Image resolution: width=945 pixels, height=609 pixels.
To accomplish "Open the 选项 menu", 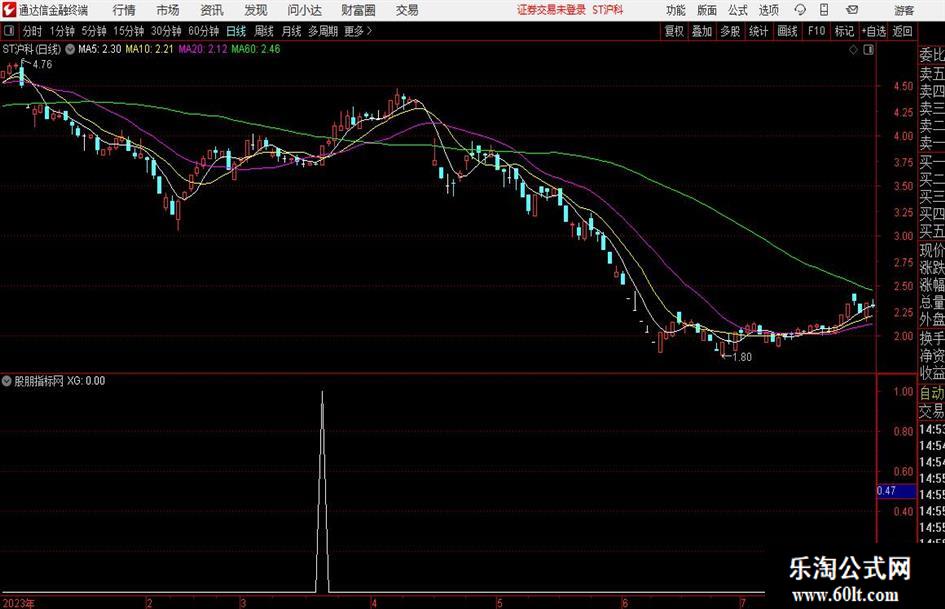I will [768, 10].
